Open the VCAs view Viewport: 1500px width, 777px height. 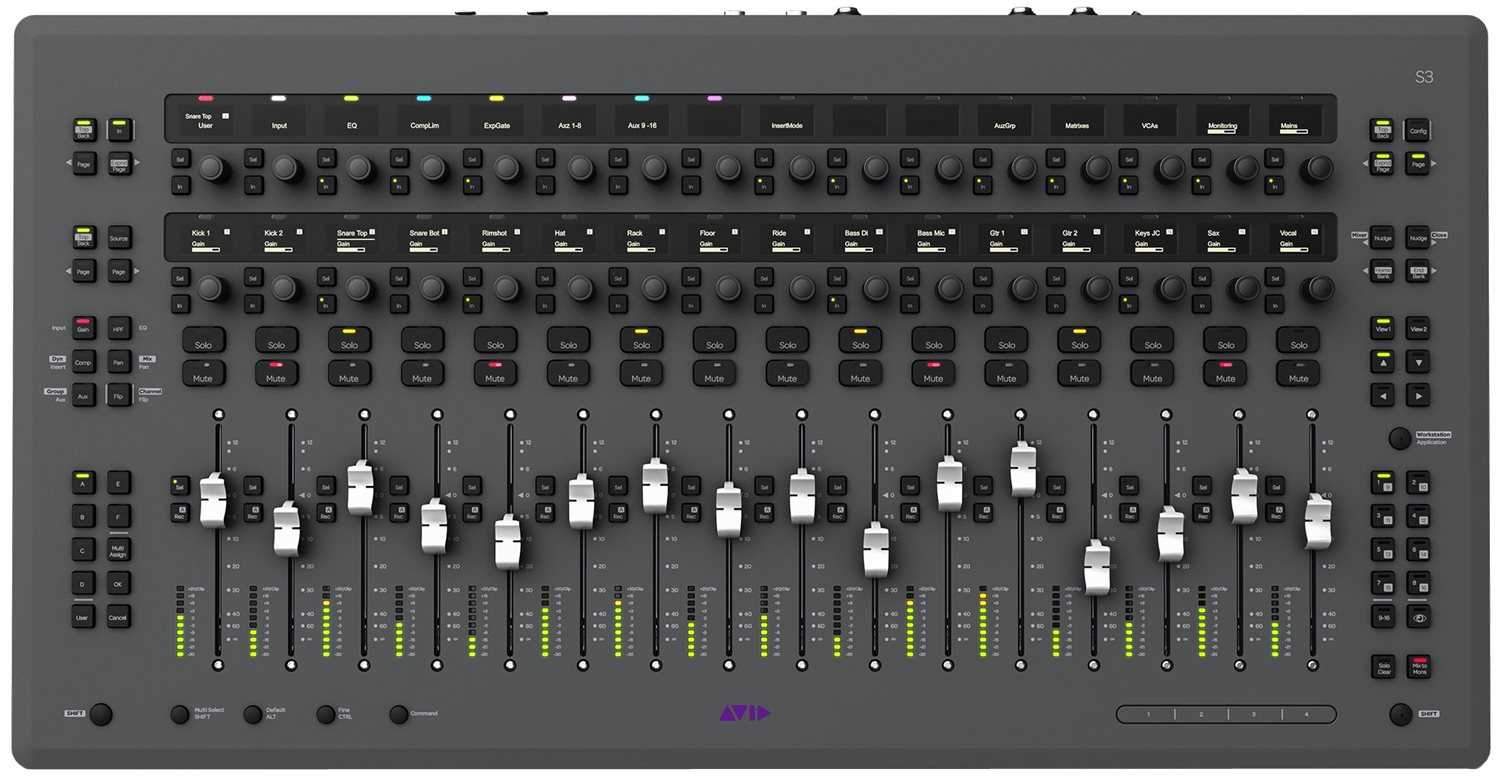[x=1150, y=124]
